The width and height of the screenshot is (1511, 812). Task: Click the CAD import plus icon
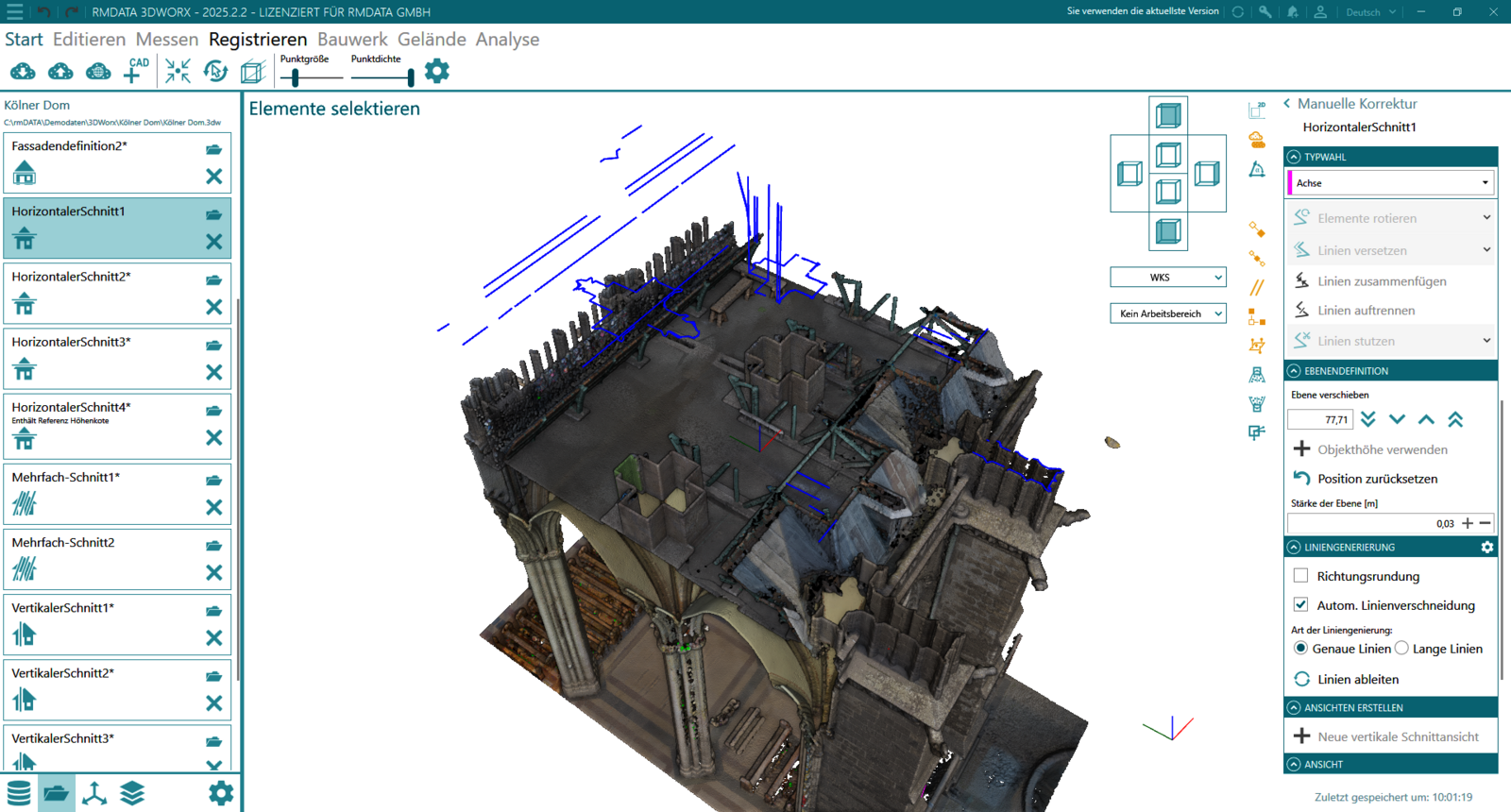click(x=135, y=71)
